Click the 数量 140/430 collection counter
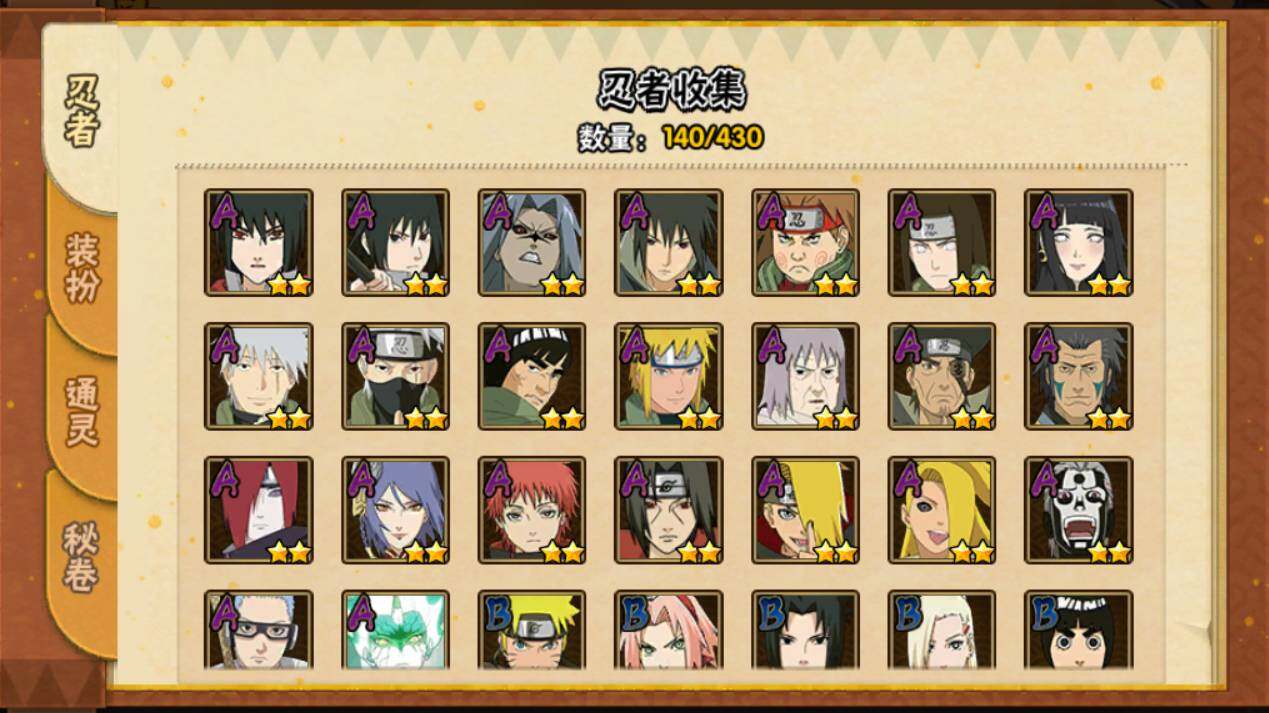 pyautogui.click(x=670, y=137)
